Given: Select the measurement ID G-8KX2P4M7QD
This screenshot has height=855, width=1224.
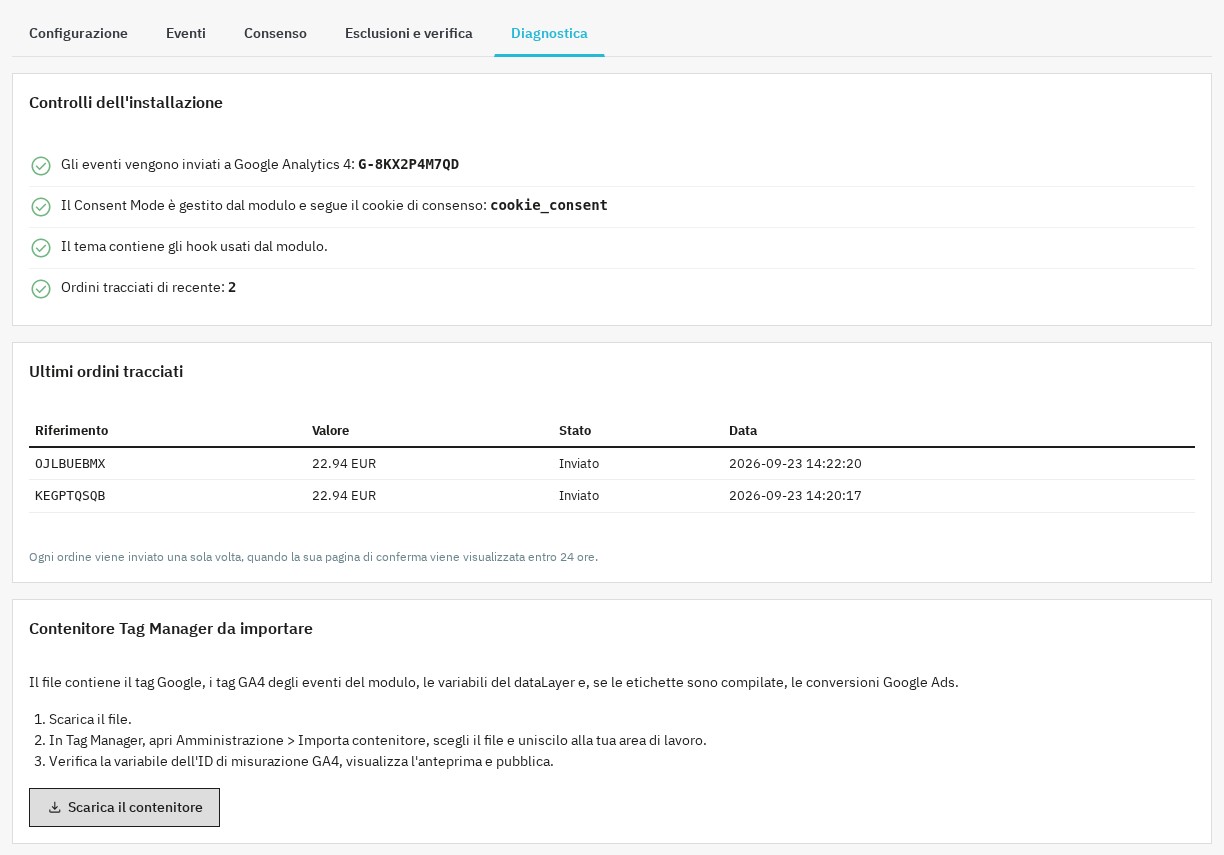Looking at the screenshot, I should point(408,164).
